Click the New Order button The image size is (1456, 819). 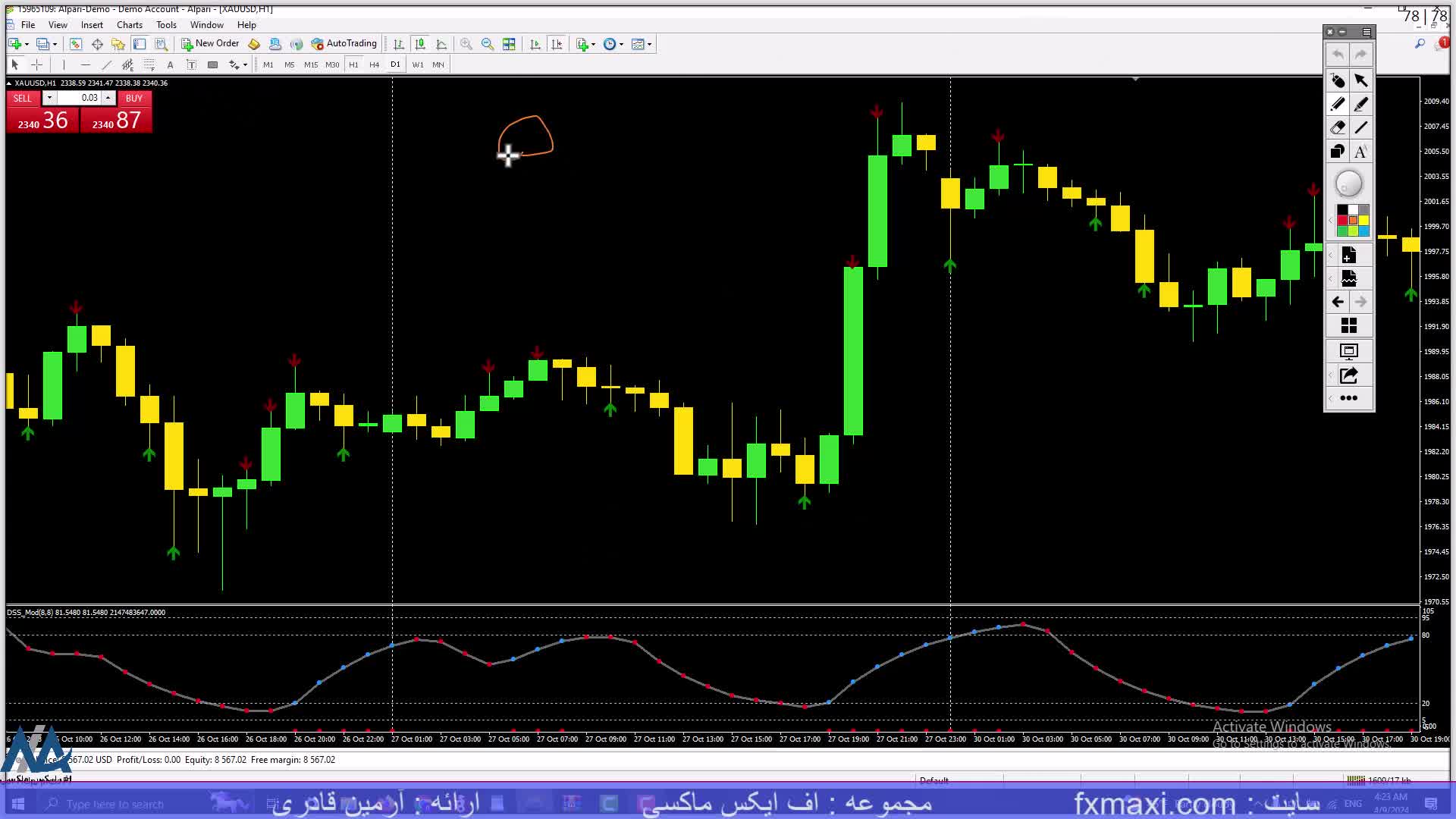[x=210, y=44]
